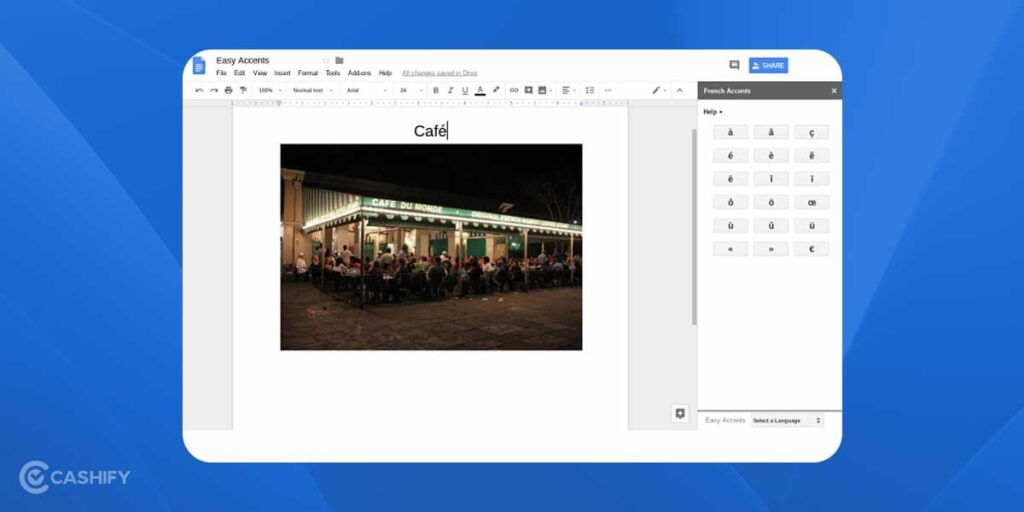
Task: Insert the « opening guillemet
Action: pos(730,249)
